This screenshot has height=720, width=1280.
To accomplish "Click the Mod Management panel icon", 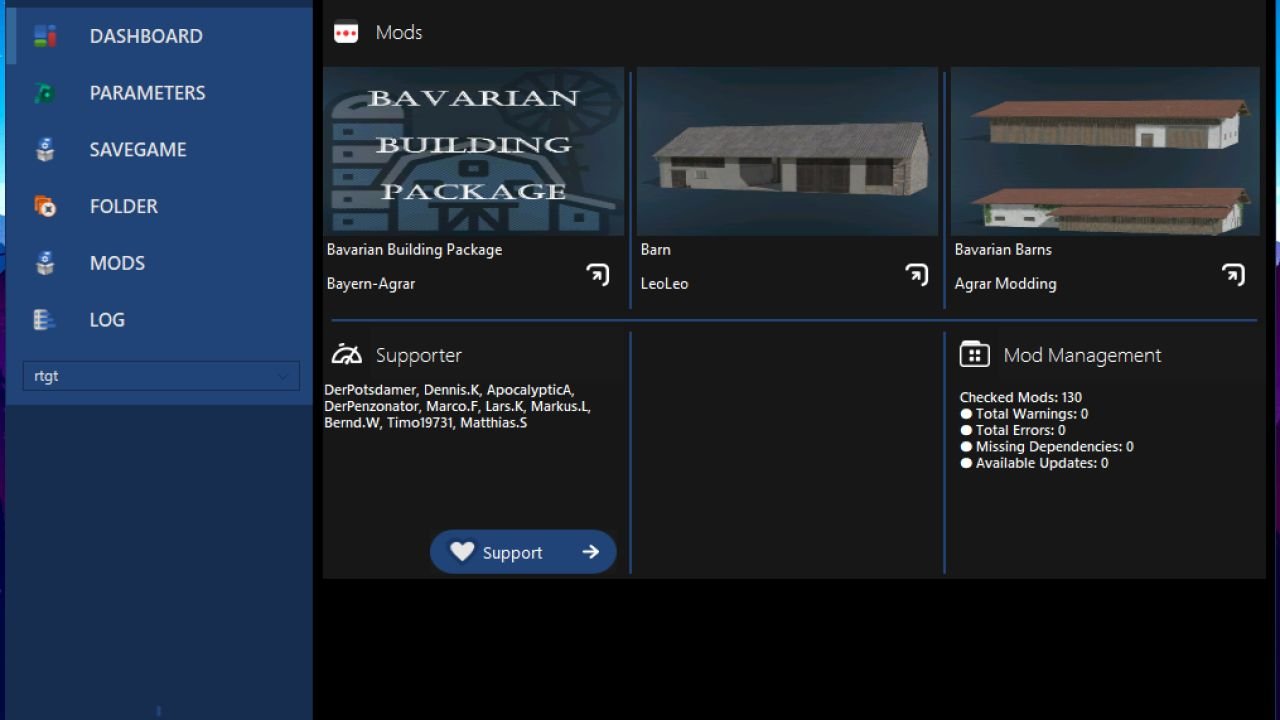I will (x=974, y=354).
